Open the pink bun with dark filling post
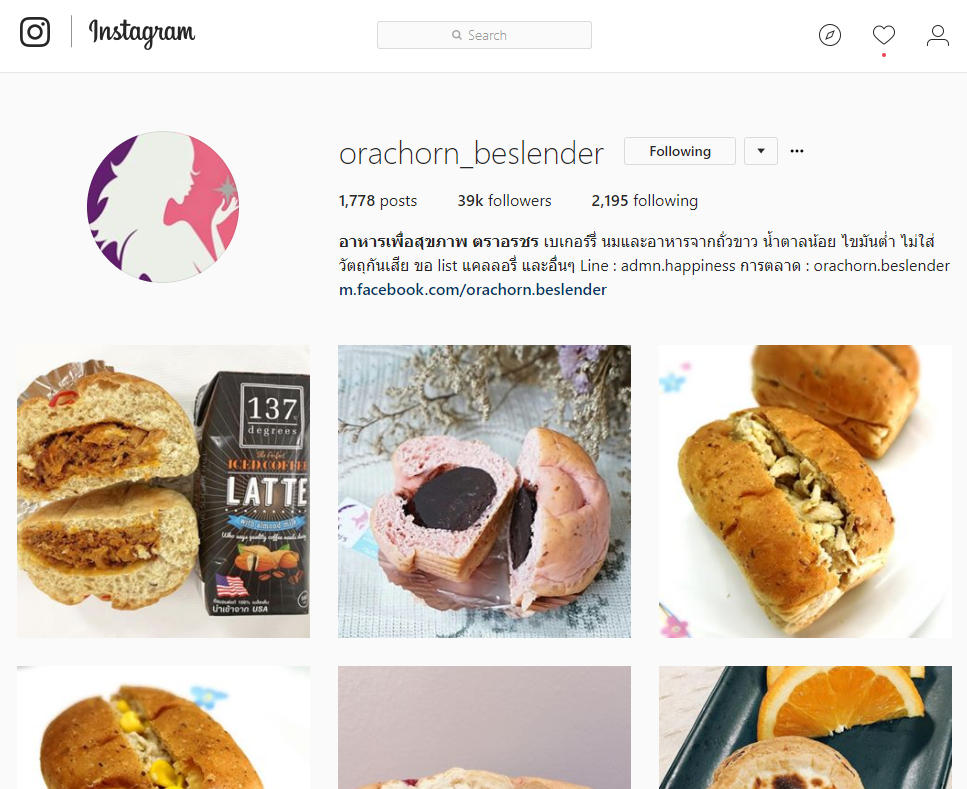This screenshot has height=789, width=967. click(484, 491)
